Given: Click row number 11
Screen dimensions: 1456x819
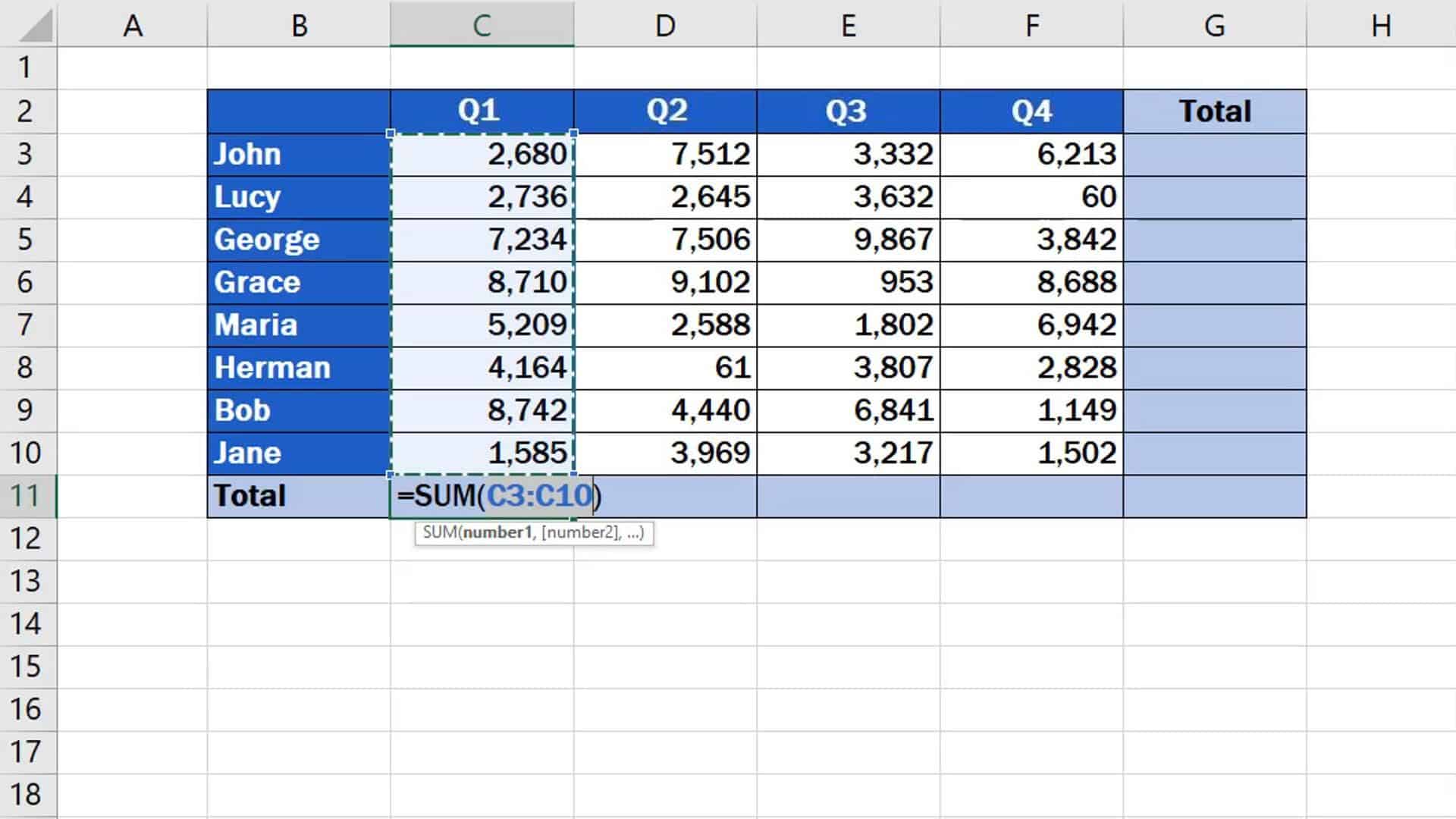Looking at the screenshot, I should [28, 494].
